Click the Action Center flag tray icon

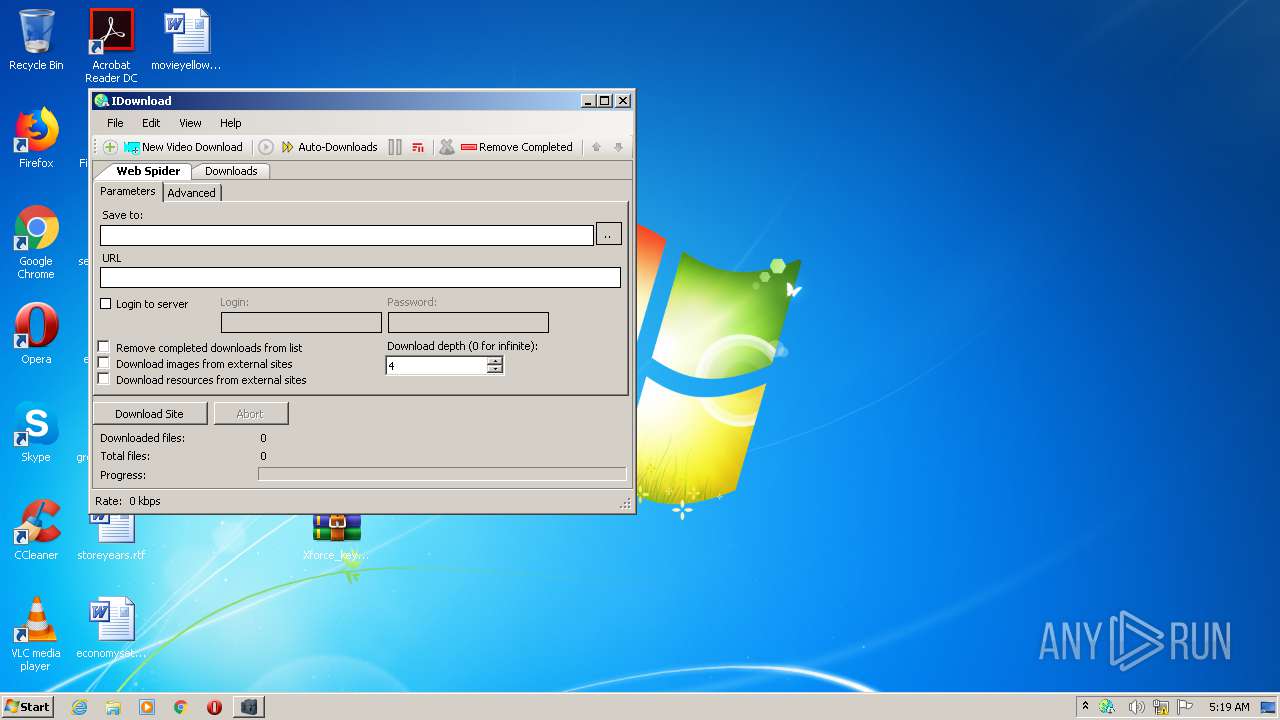tap(1185, 707)
